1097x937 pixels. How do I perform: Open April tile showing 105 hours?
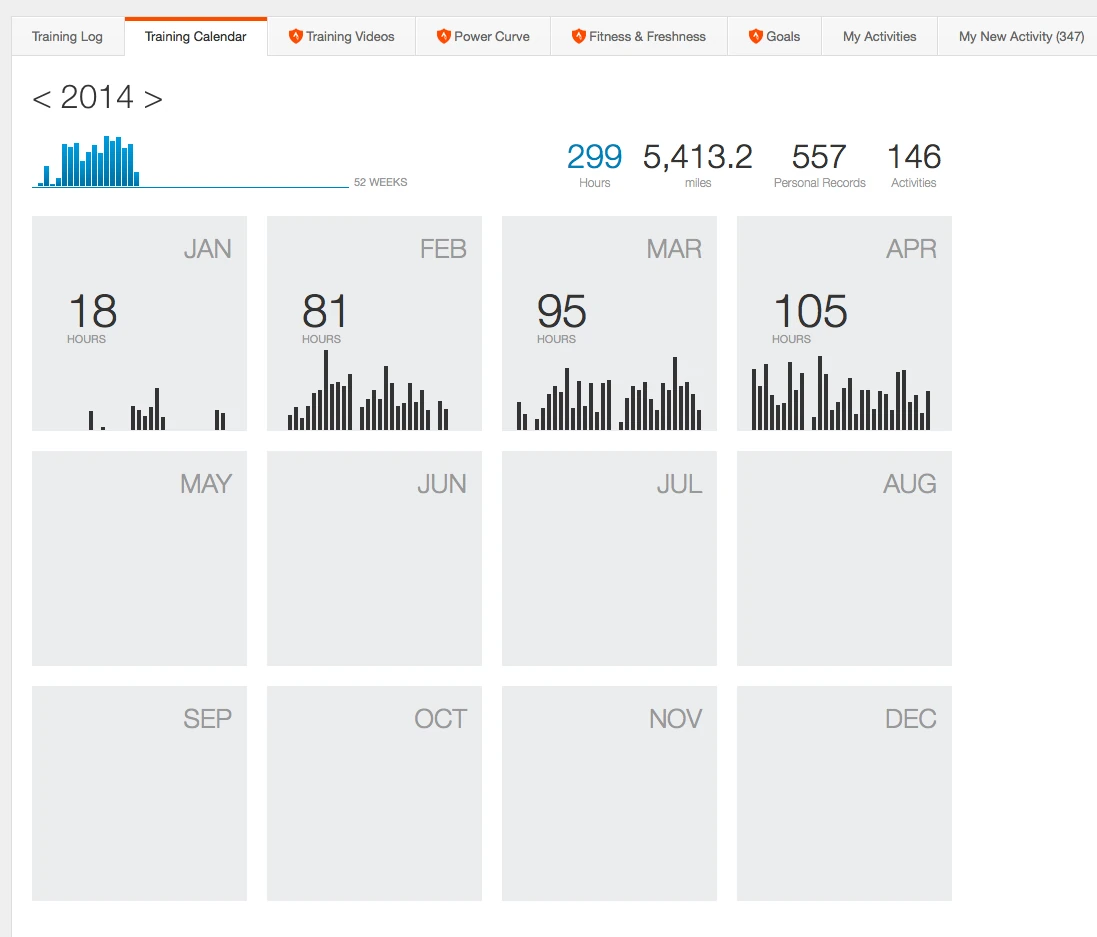(844, 323)
